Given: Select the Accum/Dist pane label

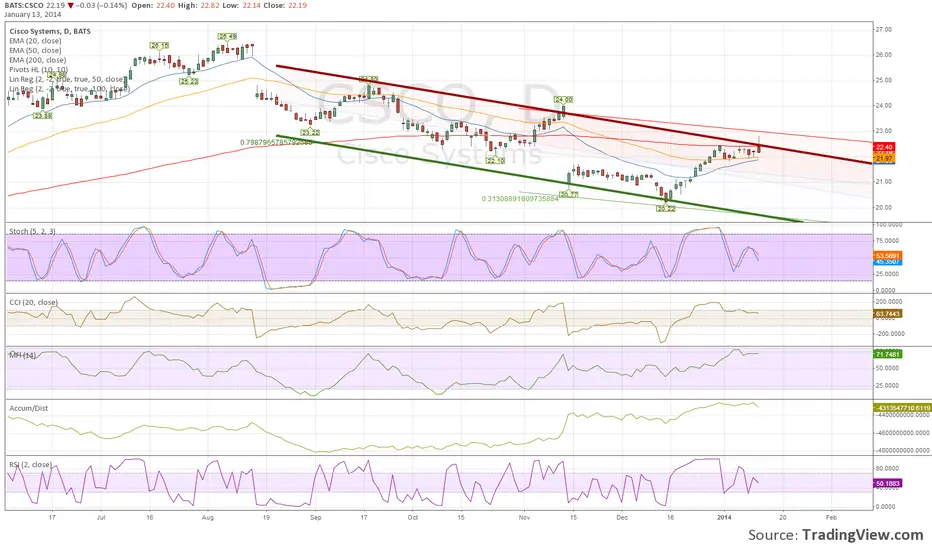Looking at the screenshot, I should tap(29, 408).
